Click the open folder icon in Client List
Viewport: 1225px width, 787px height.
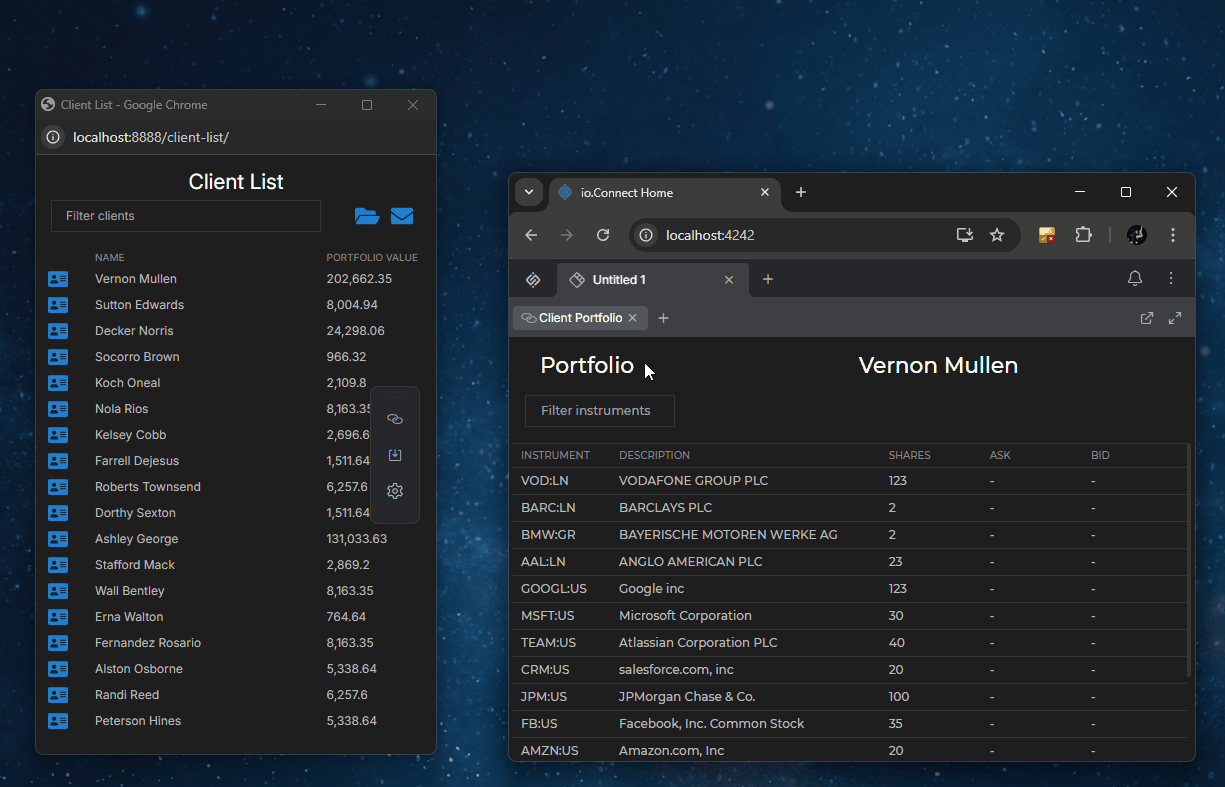tap(367, 216)
